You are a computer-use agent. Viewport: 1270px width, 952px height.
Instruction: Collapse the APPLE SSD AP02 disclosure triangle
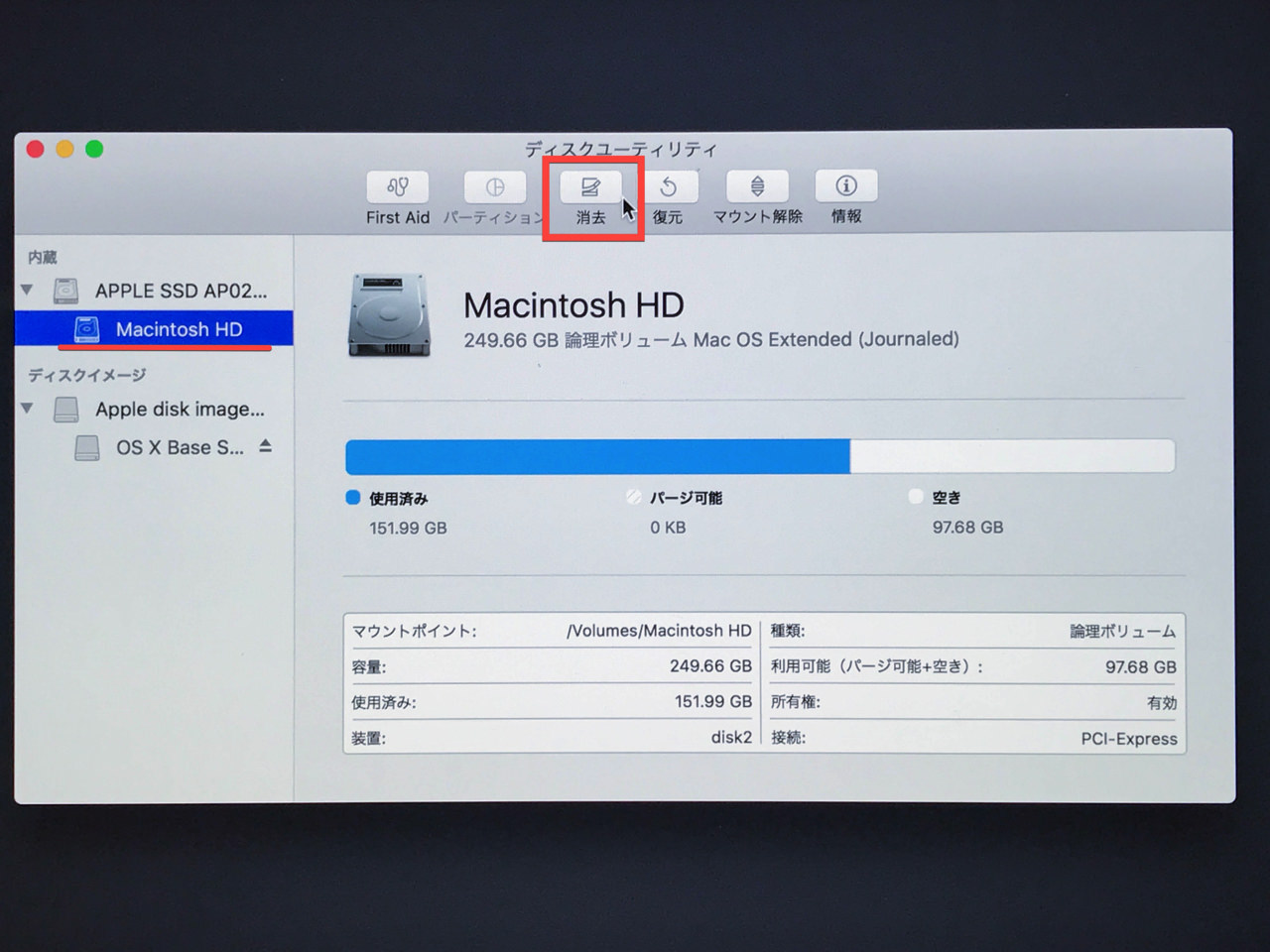coord(28,291)
